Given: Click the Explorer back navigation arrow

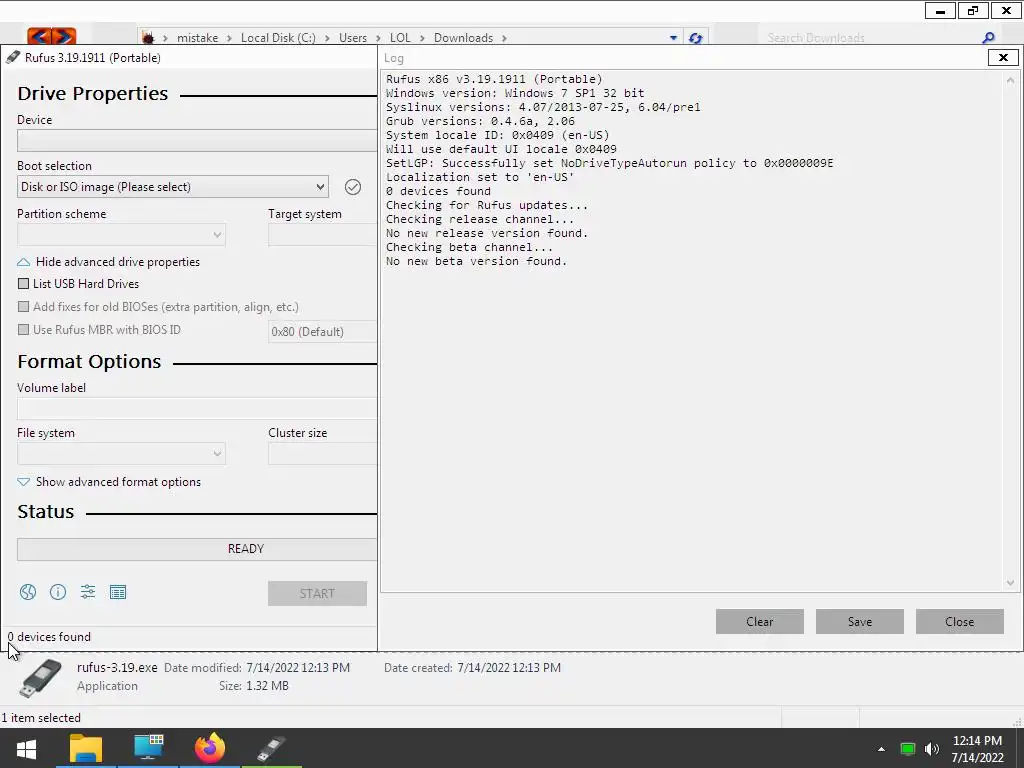Looking at the screenshot, I should point(39,37).
